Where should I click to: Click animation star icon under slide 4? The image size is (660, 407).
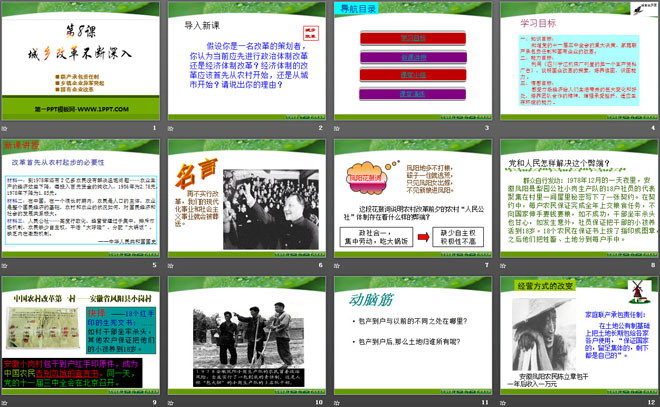pos(503,128)
